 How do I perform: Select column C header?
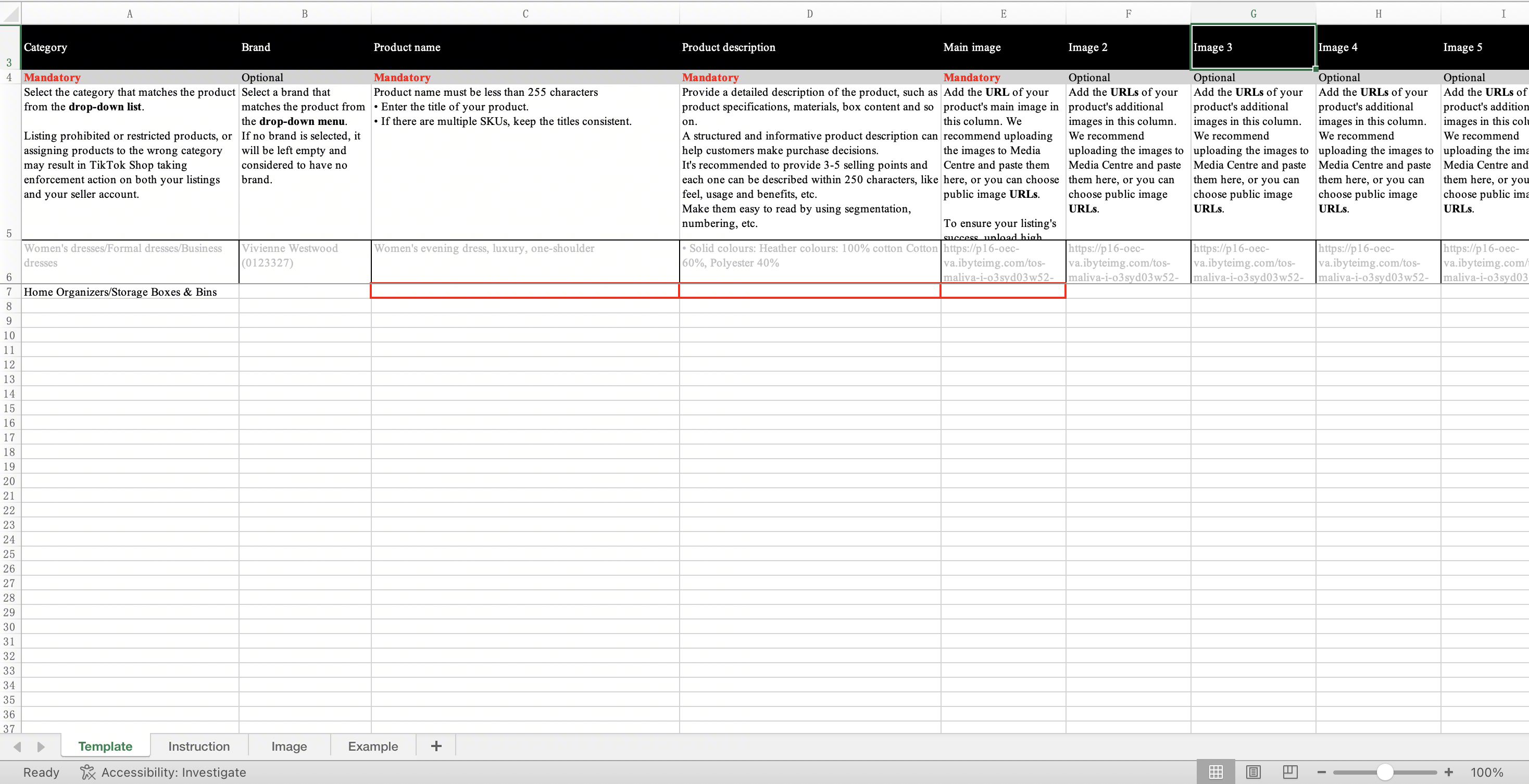coord(525,14)
